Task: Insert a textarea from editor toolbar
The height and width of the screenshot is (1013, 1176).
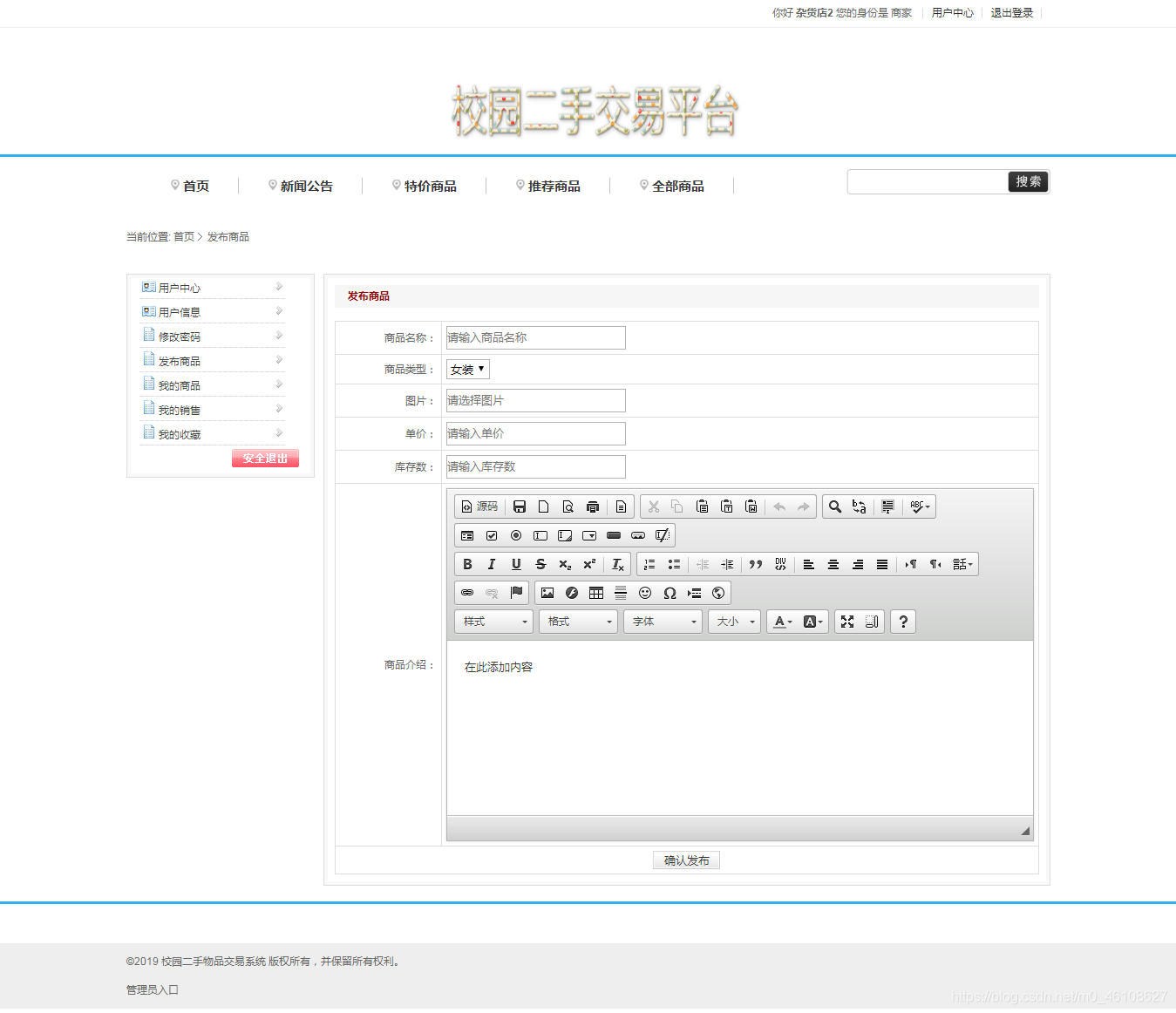Action: pos(565,535)
